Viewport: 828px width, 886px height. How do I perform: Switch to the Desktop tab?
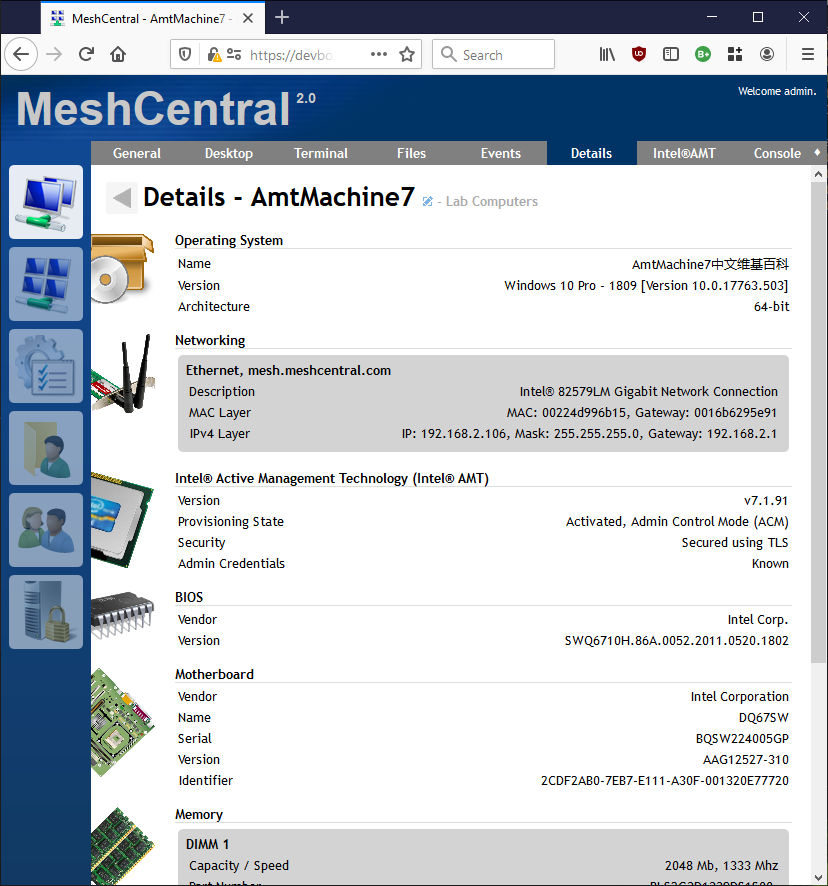[228, 153]
